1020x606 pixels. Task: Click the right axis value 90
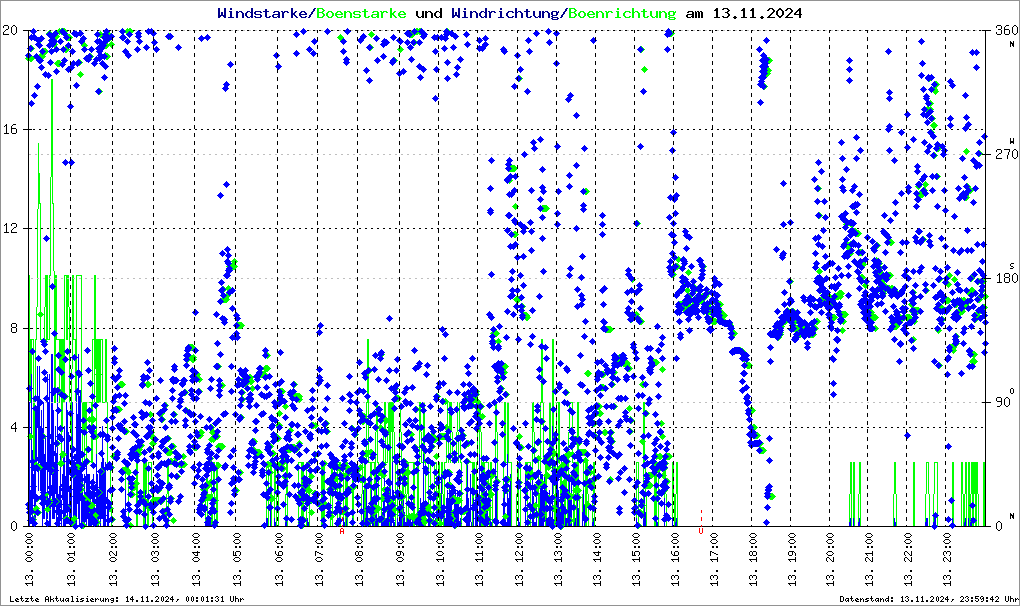pyautogui.click(x=1002, y=402)
